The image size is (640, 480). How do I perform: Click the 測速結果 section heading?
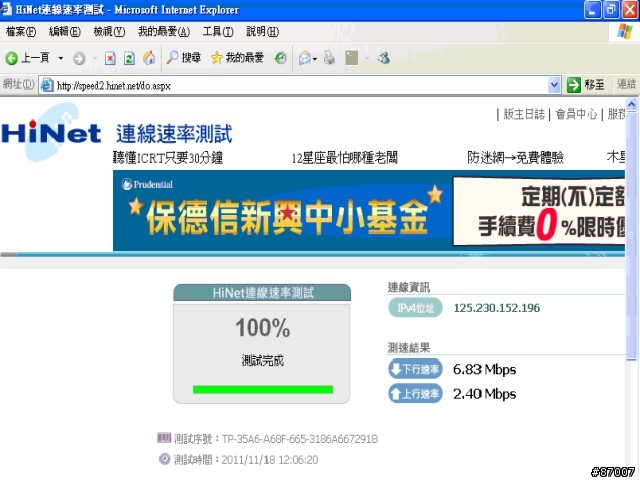point(409,348)
